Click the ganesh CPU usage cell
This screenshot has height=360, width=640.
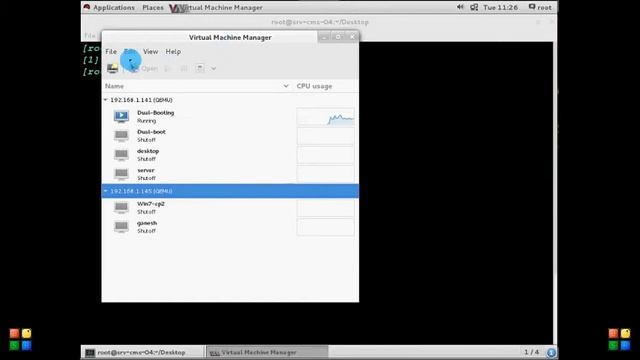[325, 227]
